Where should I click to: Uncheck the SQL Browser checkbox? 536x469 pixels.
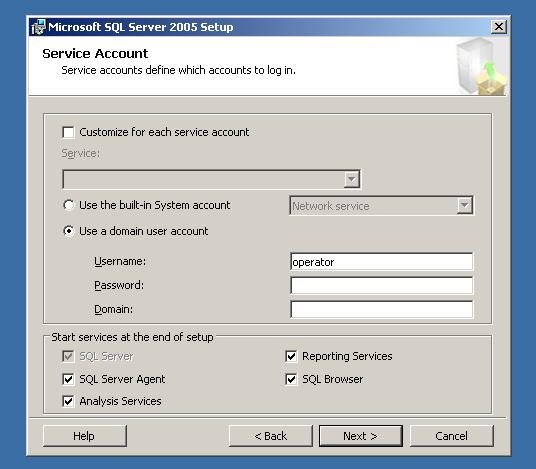[x=291, y=379]
